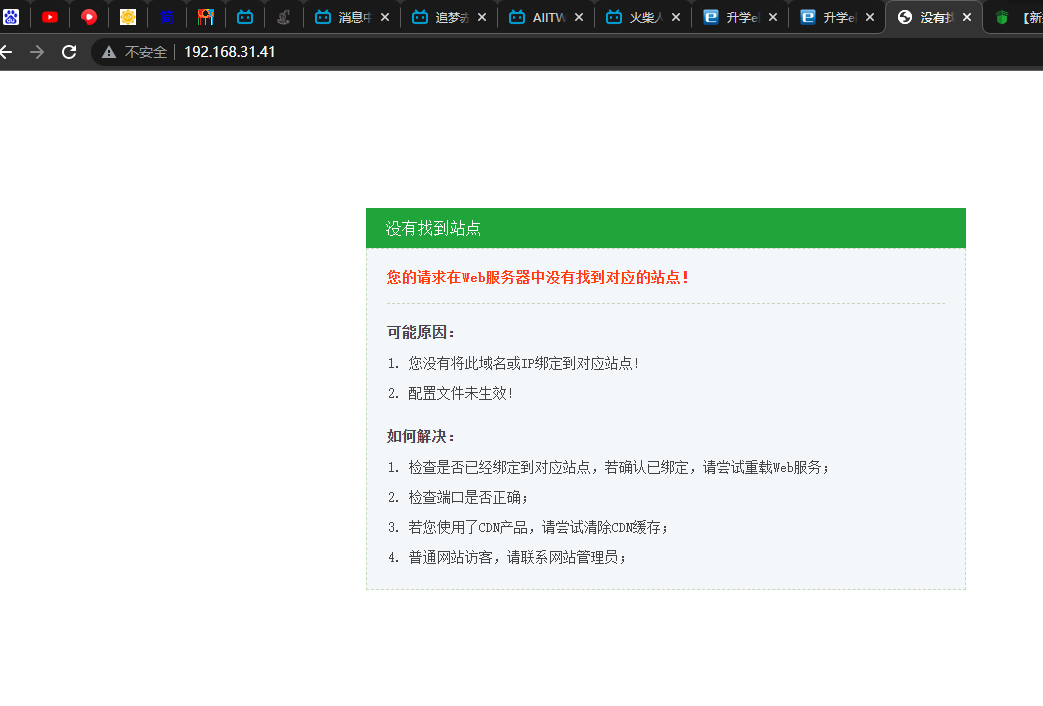Click the 不安全 security warning indicator
Screen dimensions: 1043x706
tap(134, 52)
